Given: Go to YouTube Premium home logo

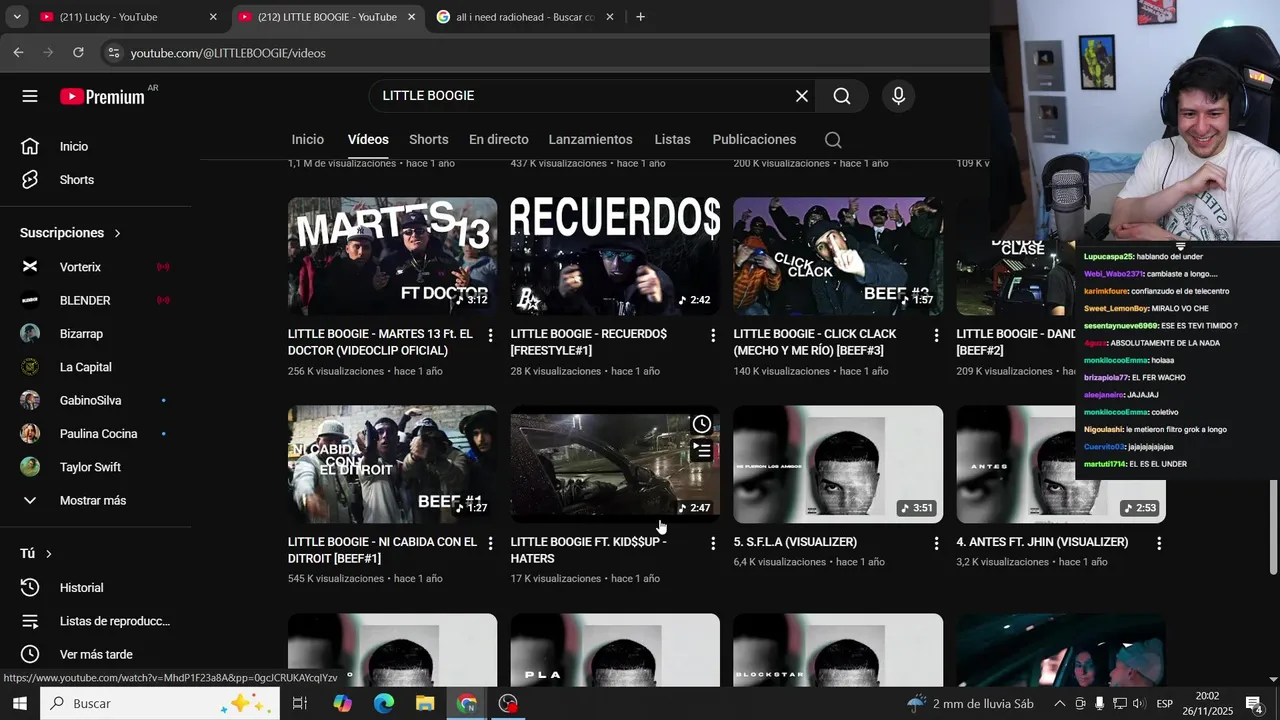Looking at the screenshot, I should (102, 96).
